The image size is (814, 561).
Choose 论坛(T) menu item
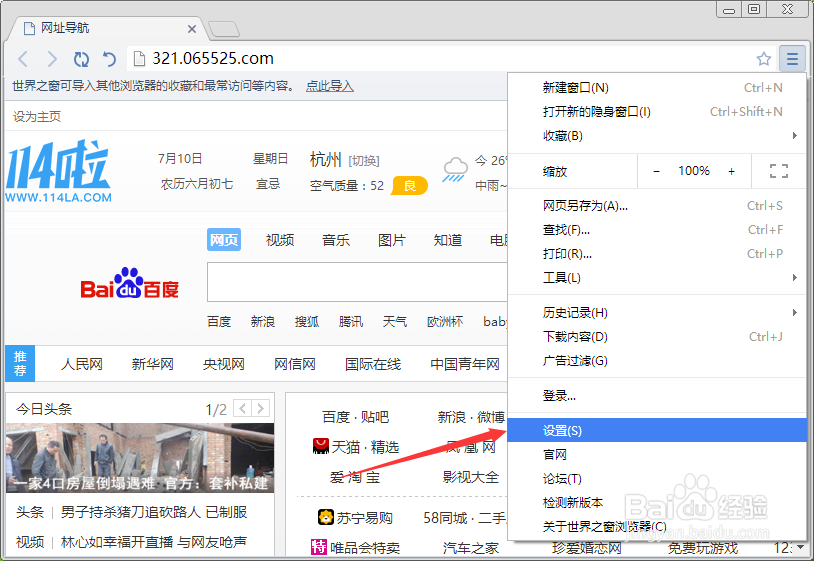click(x=657, y=478)
